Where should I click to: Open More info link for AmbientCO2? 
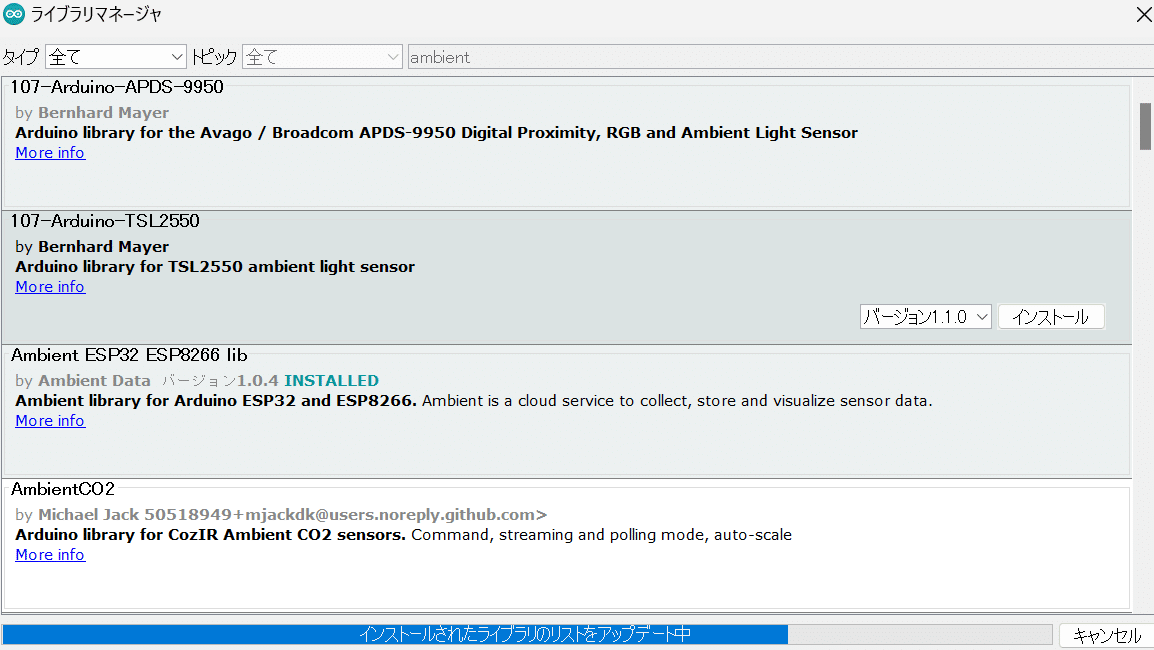click(50, 555)
